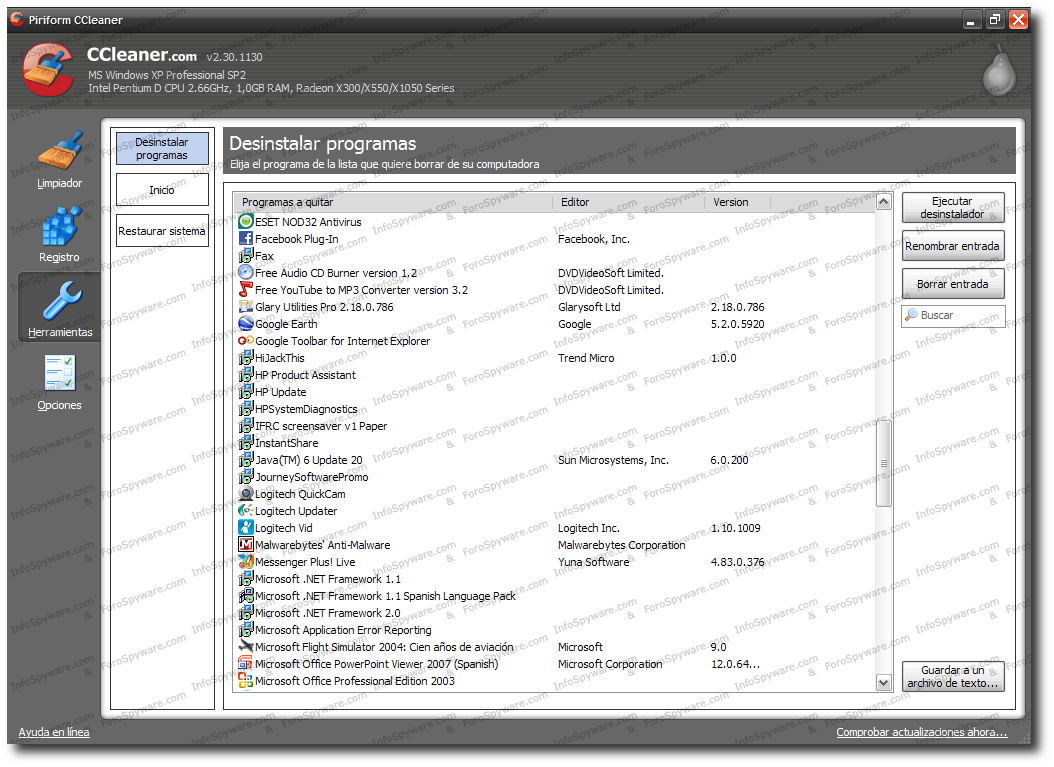This screenshot has width=1054, height=767.
Task: Click Glarysoft Ltd editor cell
Action: 589,307
